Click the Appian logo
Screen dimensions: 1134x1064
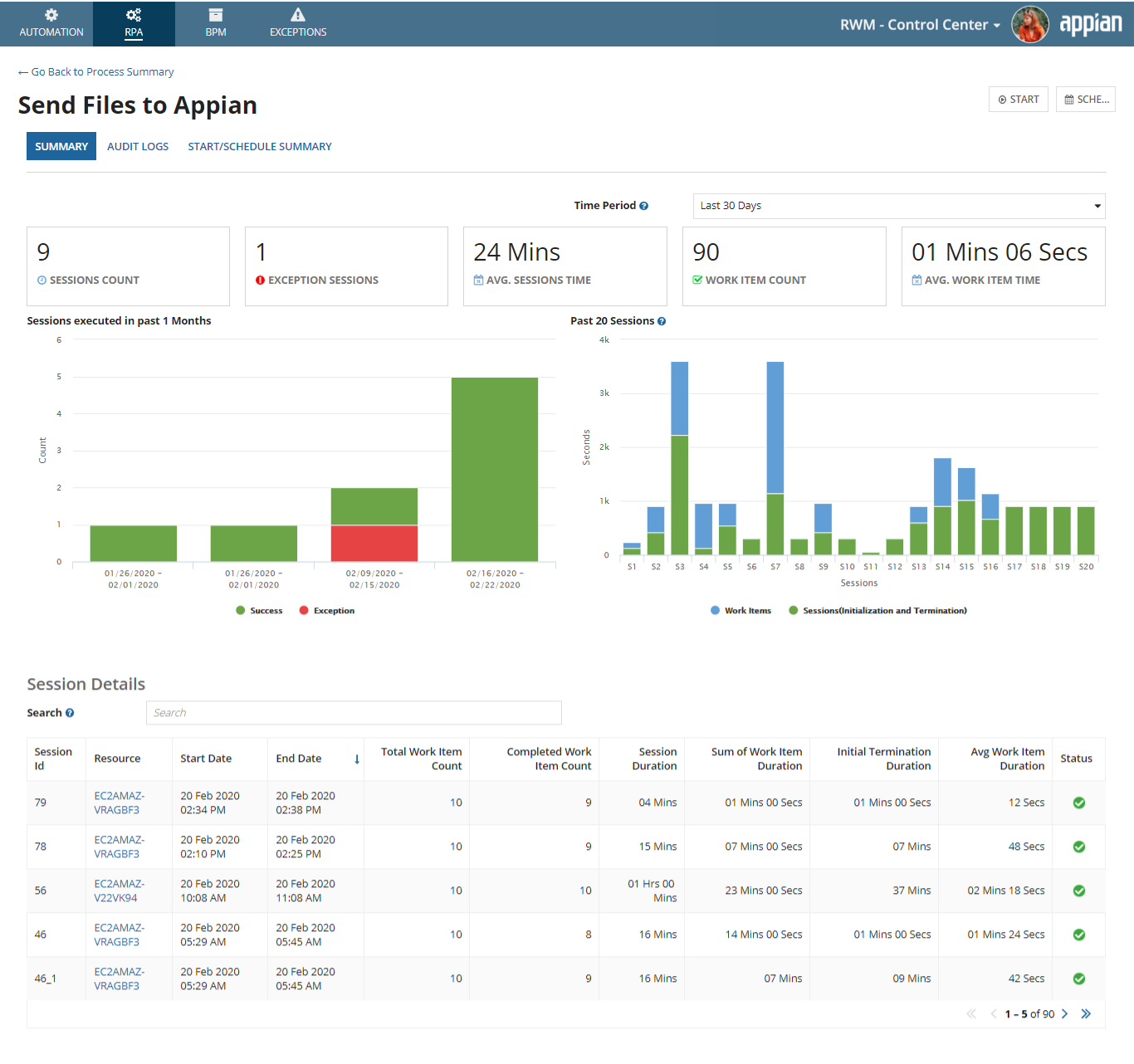1091,24
